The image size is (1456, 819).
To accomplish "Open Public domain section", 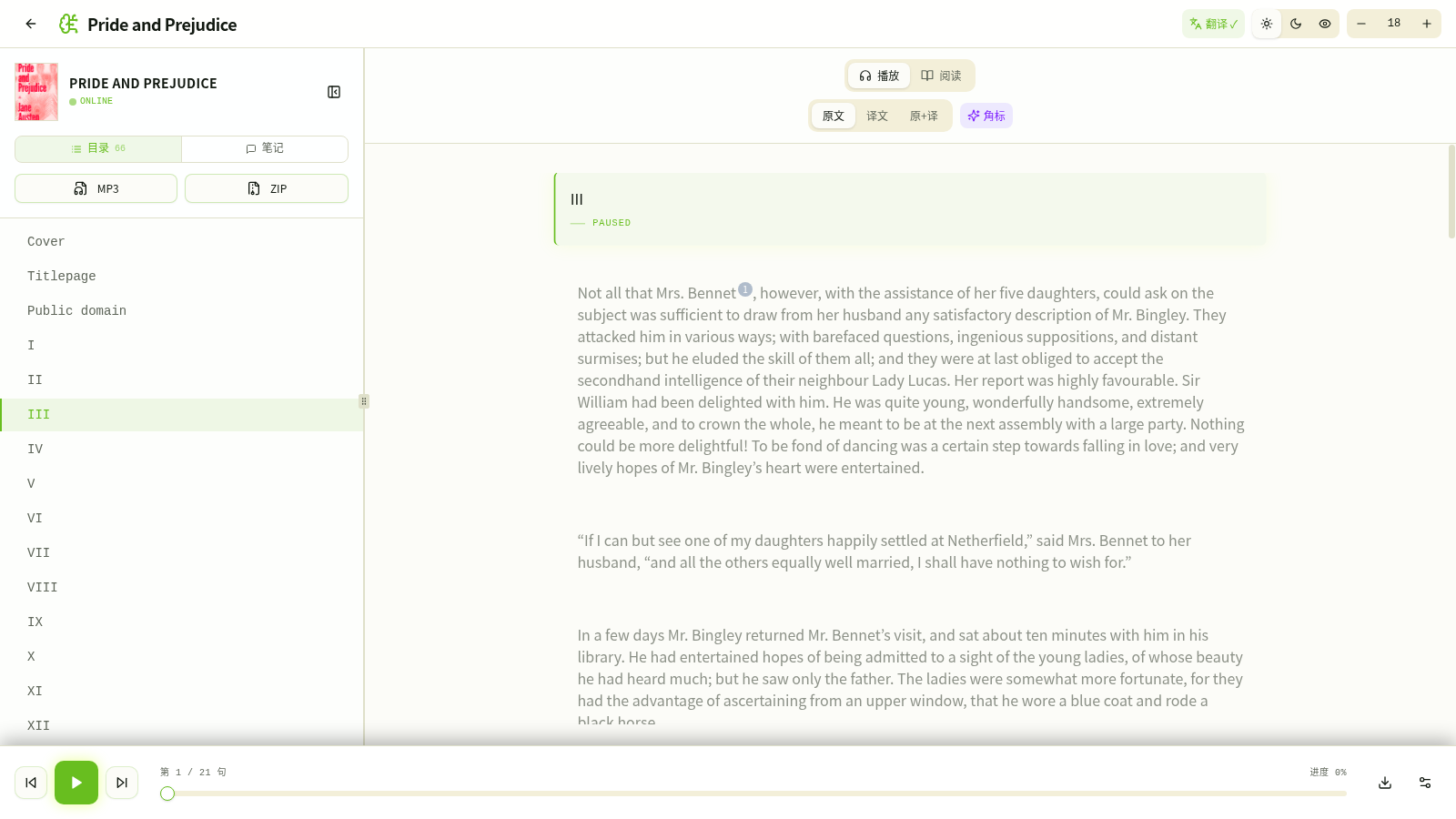I will click(x=182, y=310).
